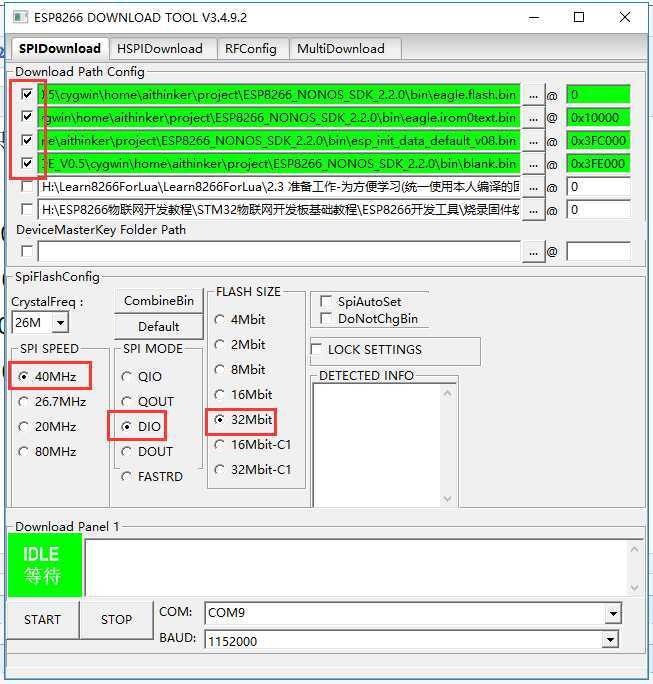Browse for DeviceMasterKey folder
The width and height of the screenshot is (653, 684).
coord(533,252)
